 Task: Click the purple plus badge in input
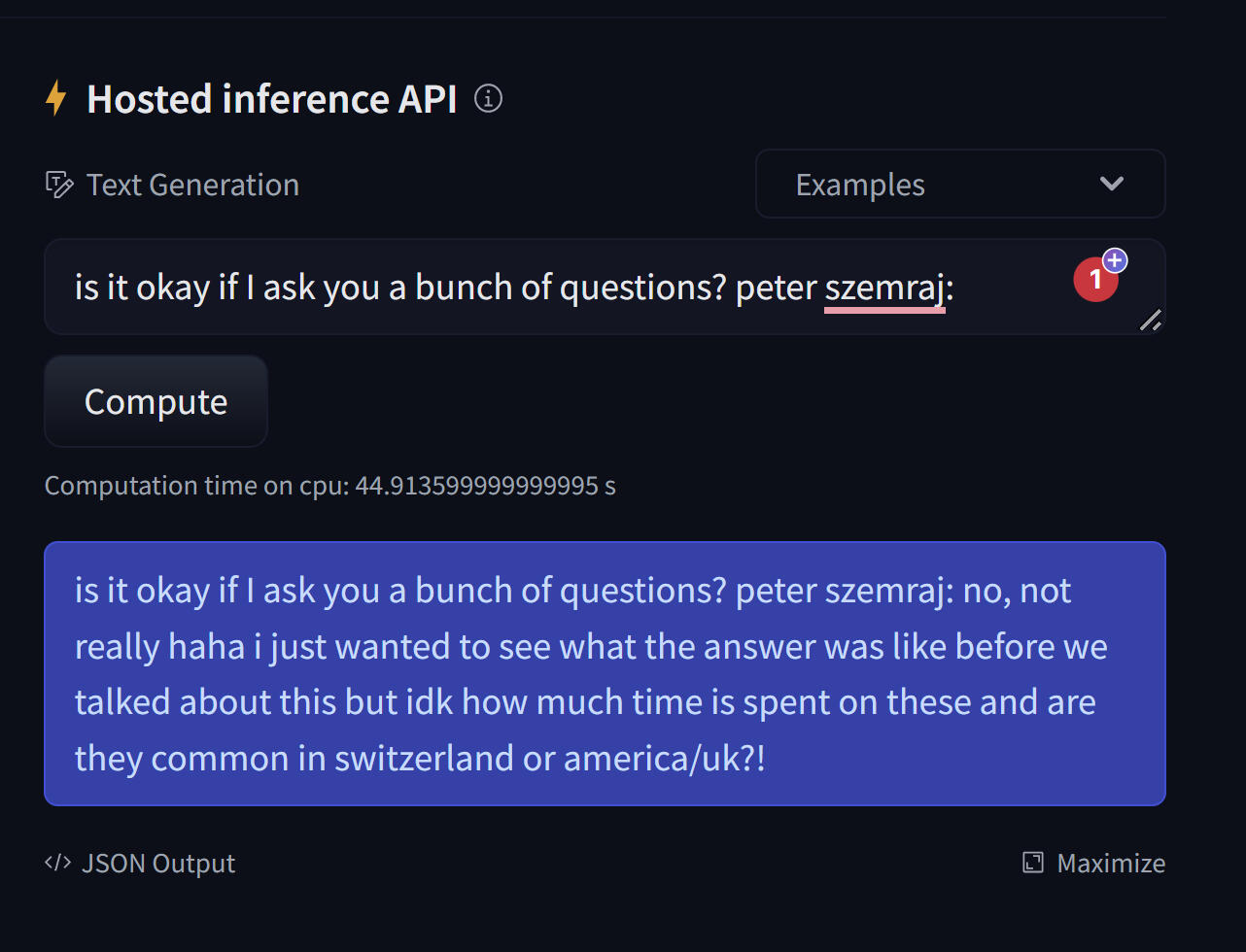pos(1115,260)
